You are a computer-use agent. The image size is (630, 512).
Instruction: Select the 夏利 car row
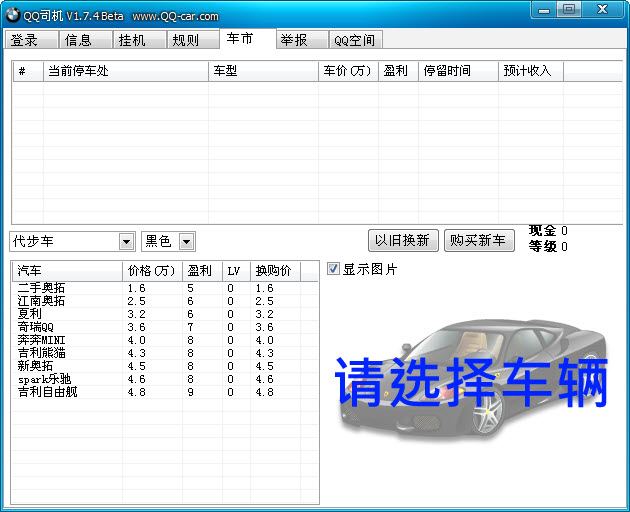click(165, 314)
